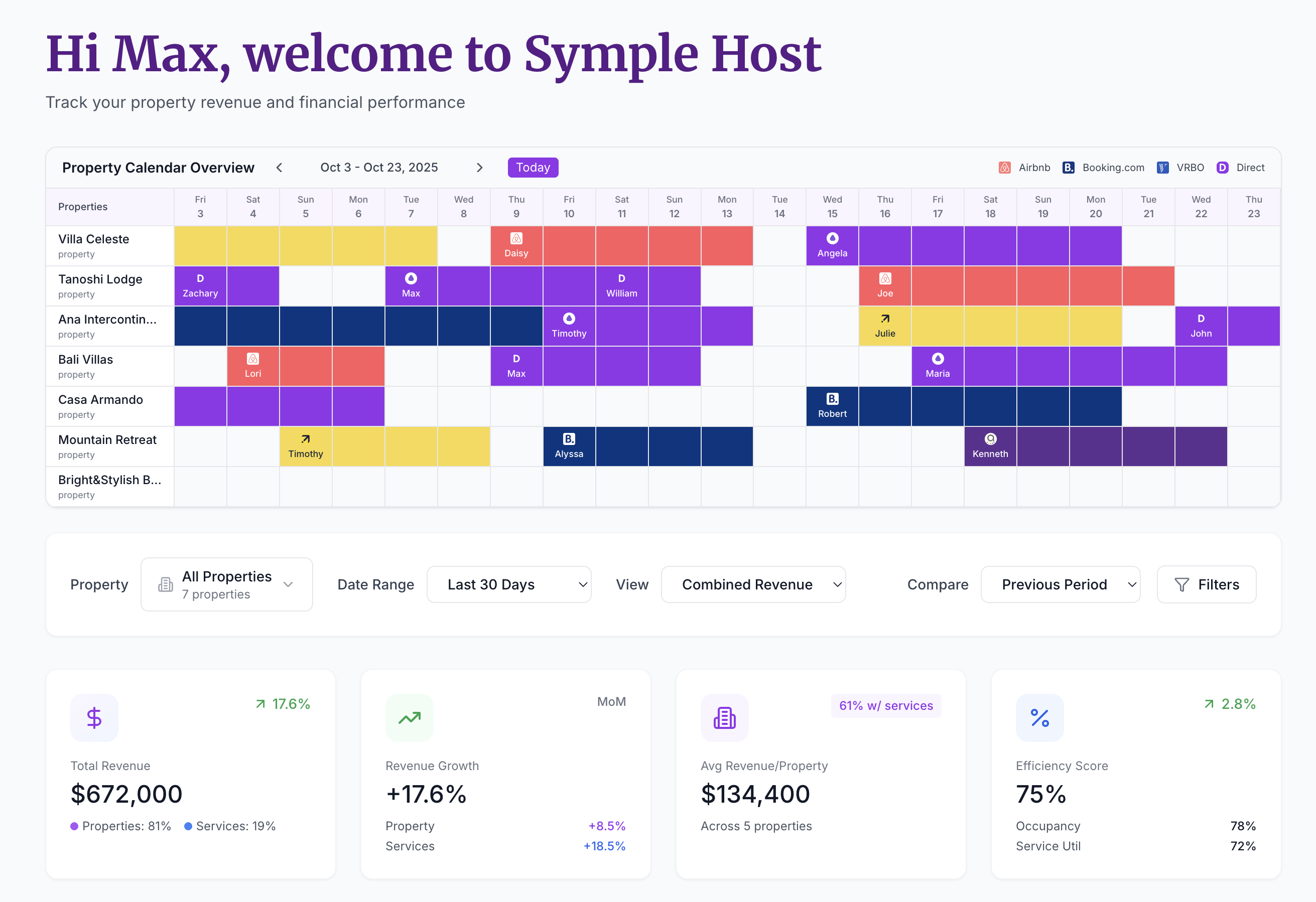Open the Last 30 Days date range dropdown
The height and width of the screenshot is (902, 1316).
click(508, 584)
